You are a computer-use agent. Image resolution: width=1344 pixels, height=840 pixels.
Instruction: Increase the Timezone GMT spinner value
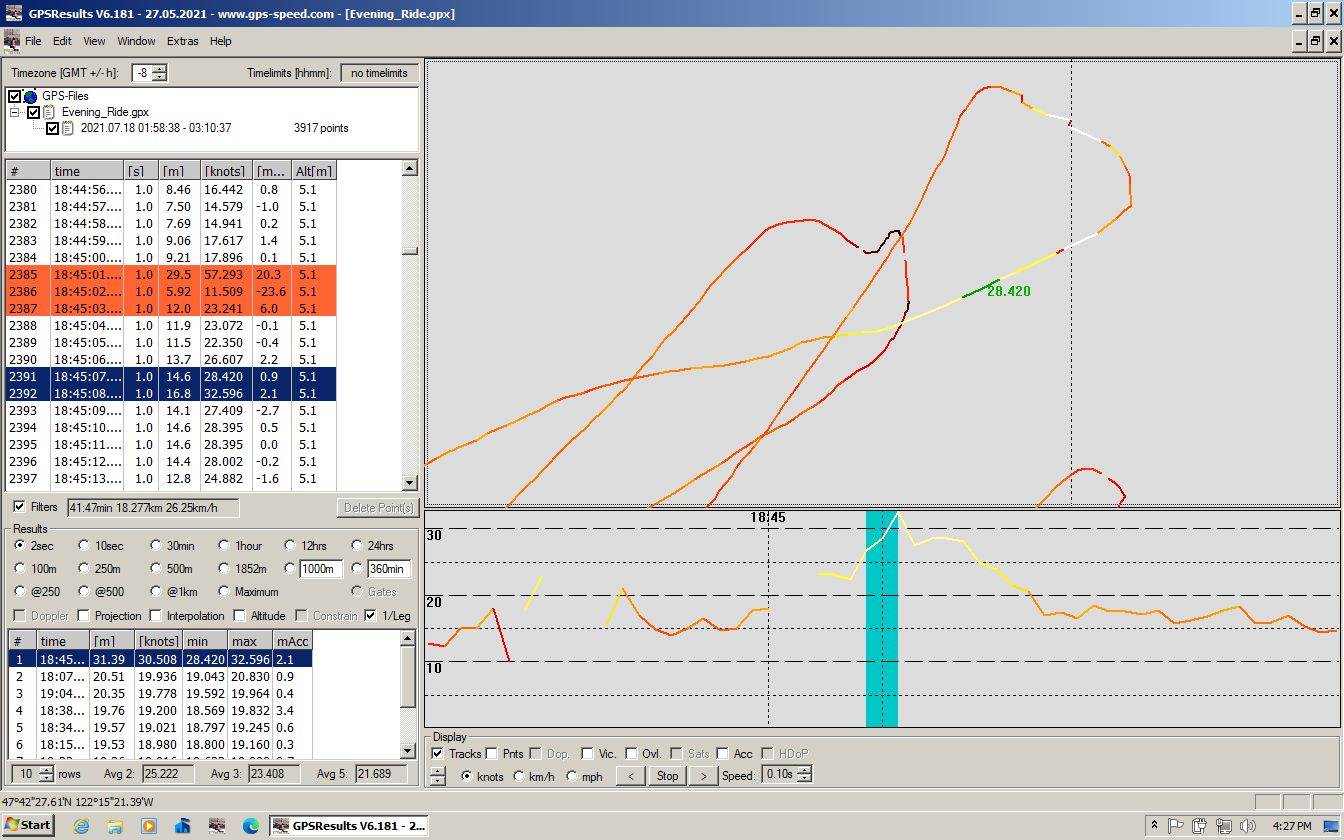point(159,69)
